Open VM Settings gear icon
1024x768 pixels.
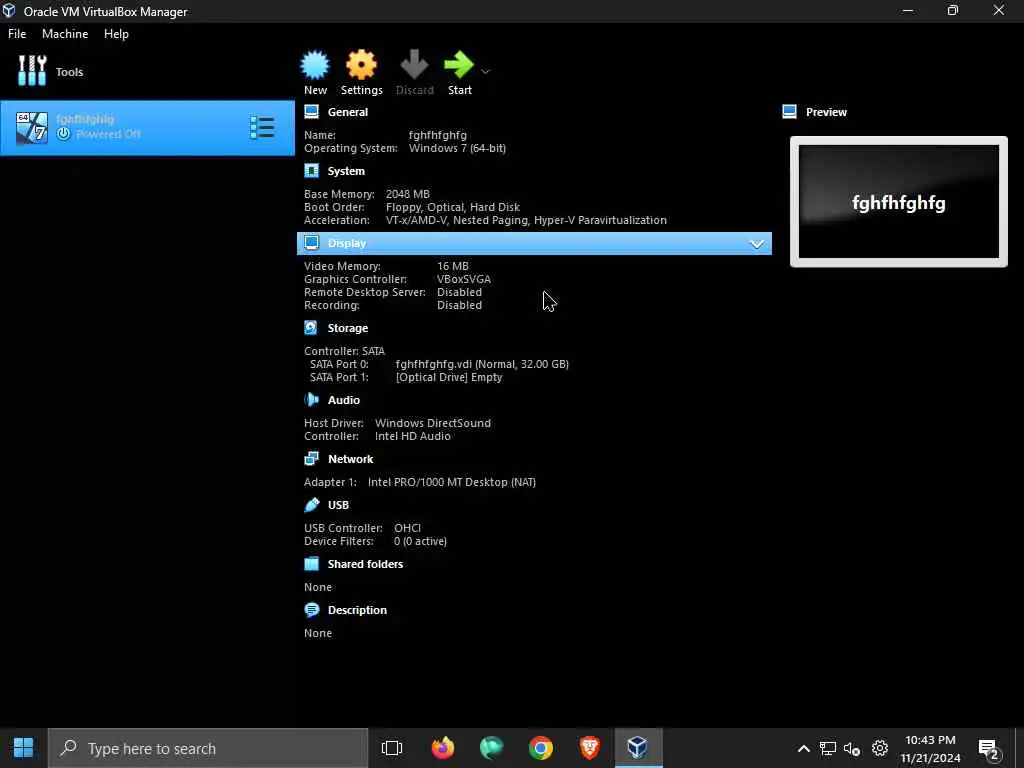pyautogui.click(x=361, y=65)
